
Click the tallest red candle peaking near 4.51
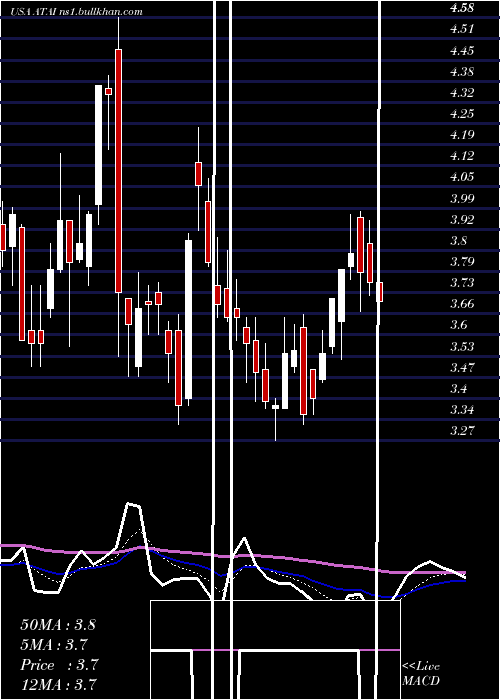click(x=118, y=171)
